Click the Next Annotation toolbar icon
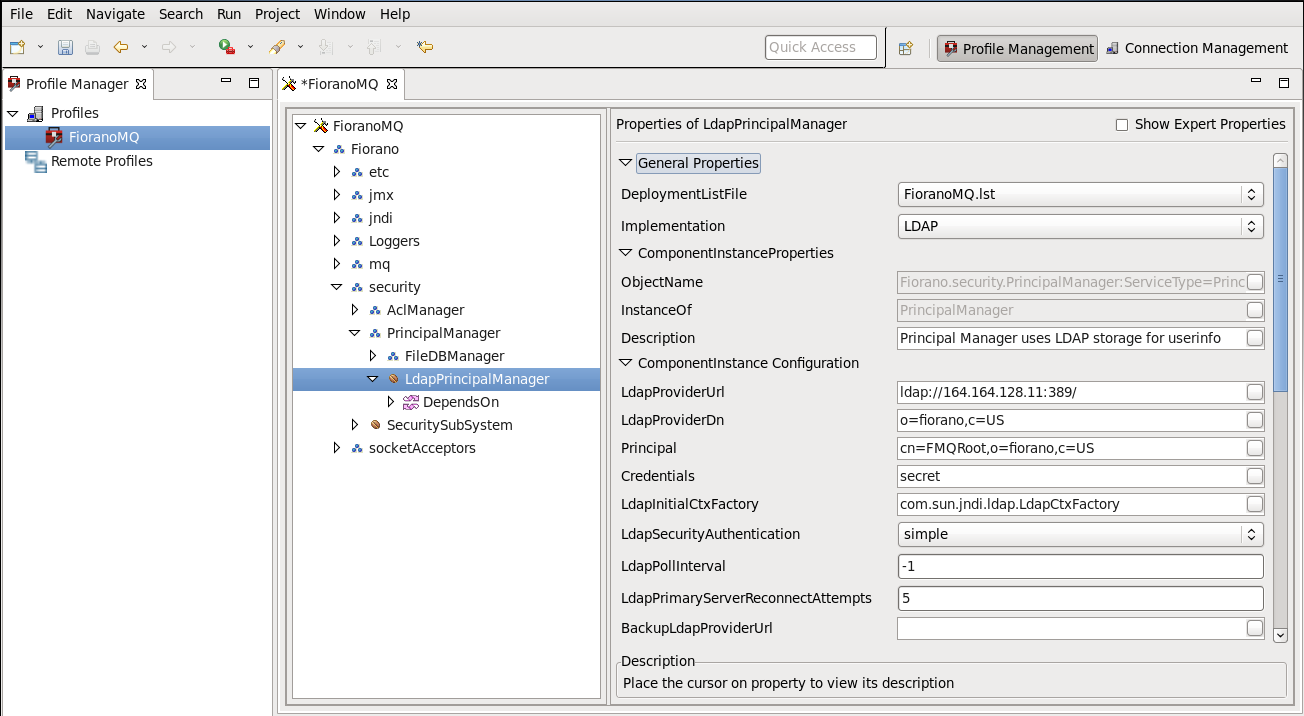The height and width of the screenshot is (716, 1304). click(x=324, y=47)
